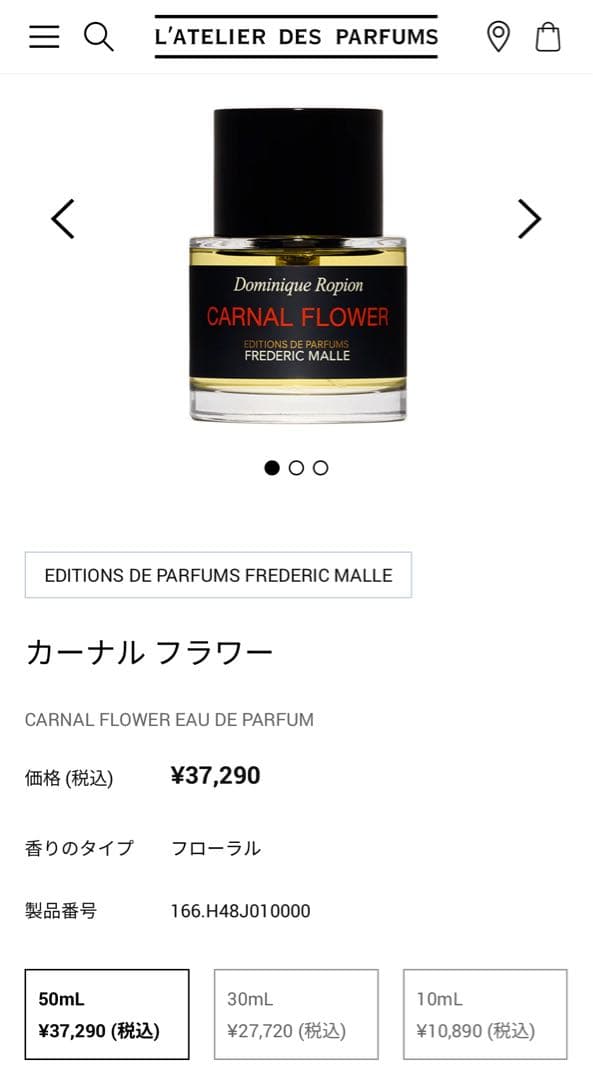Open the search magnifier icon
The image size is (593, 1080).
point(98,37)
